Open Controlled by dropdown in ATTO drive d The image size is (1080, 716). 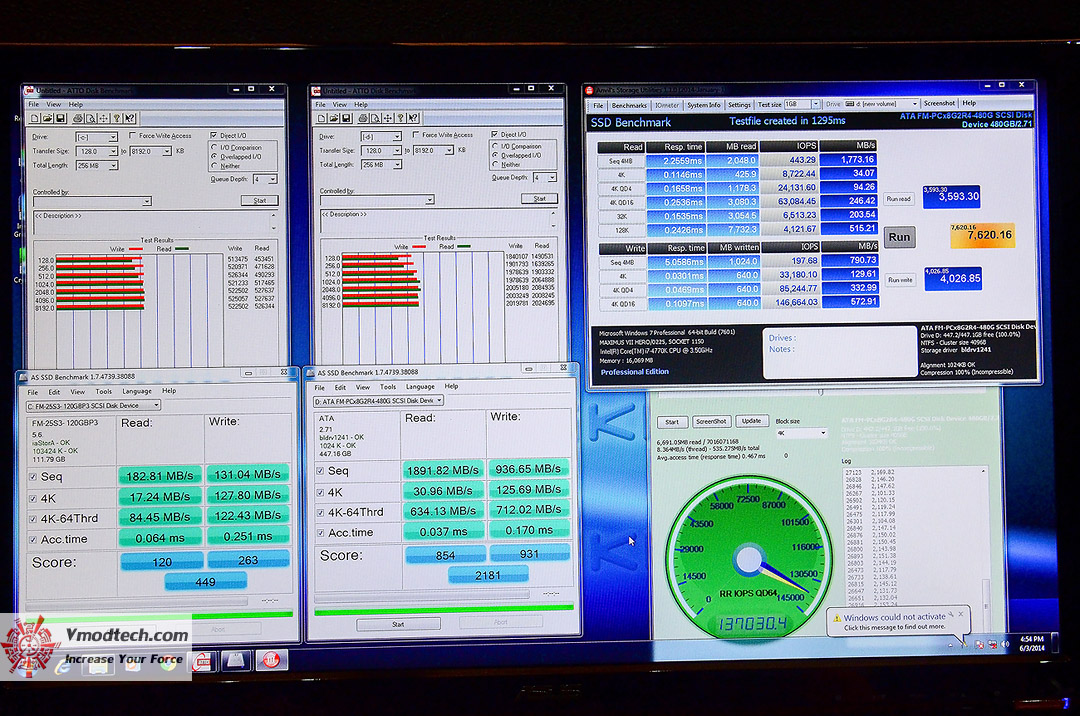tap(430, 200)
